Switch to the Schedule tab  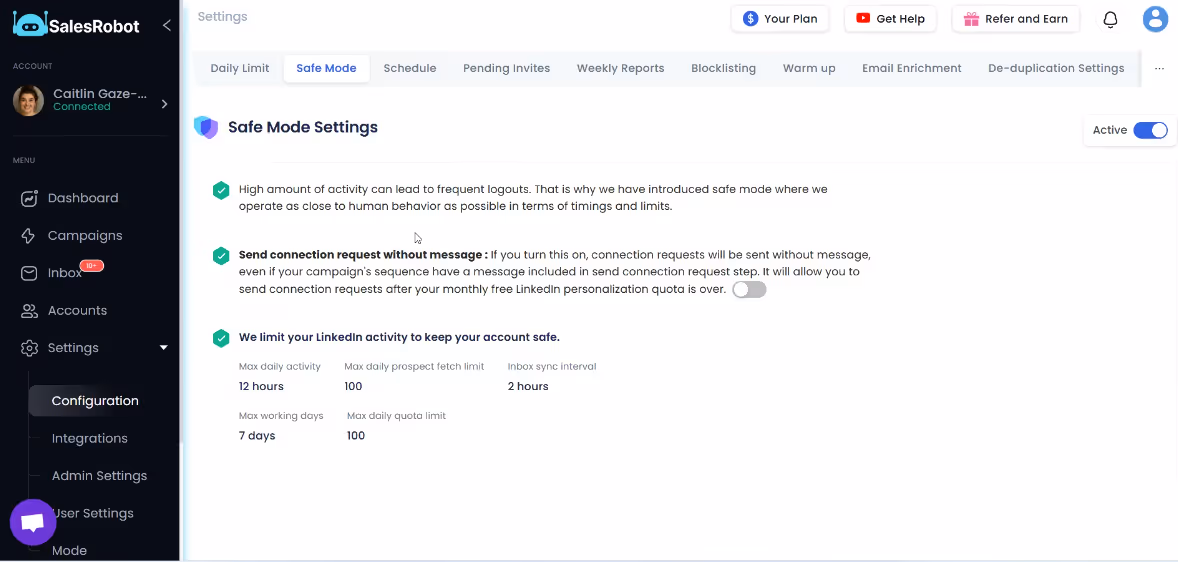pyautogui.click(x=409, y=68)
